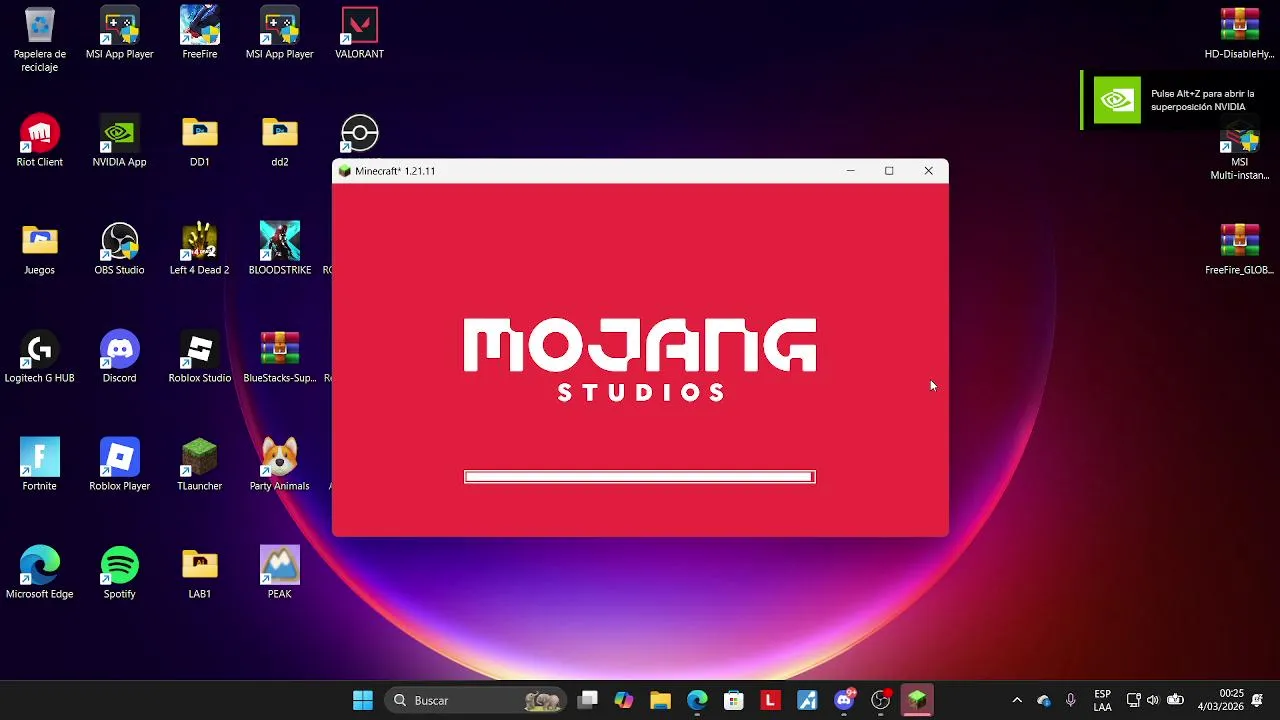Close the Minecraft 1.21.11 window

[x=928, y=171]
